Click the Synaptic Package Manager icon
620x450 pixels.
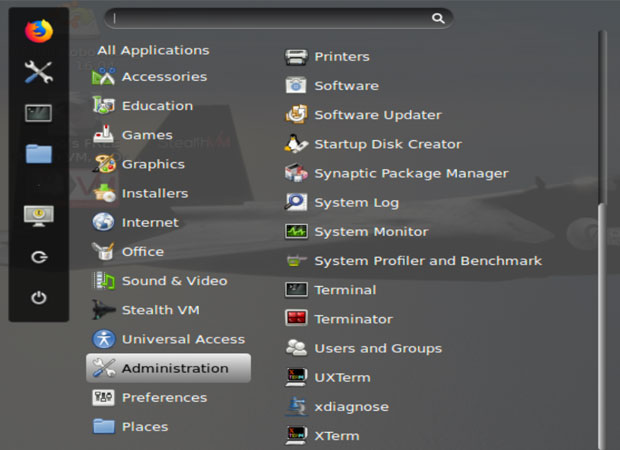(x=296, y=173)
